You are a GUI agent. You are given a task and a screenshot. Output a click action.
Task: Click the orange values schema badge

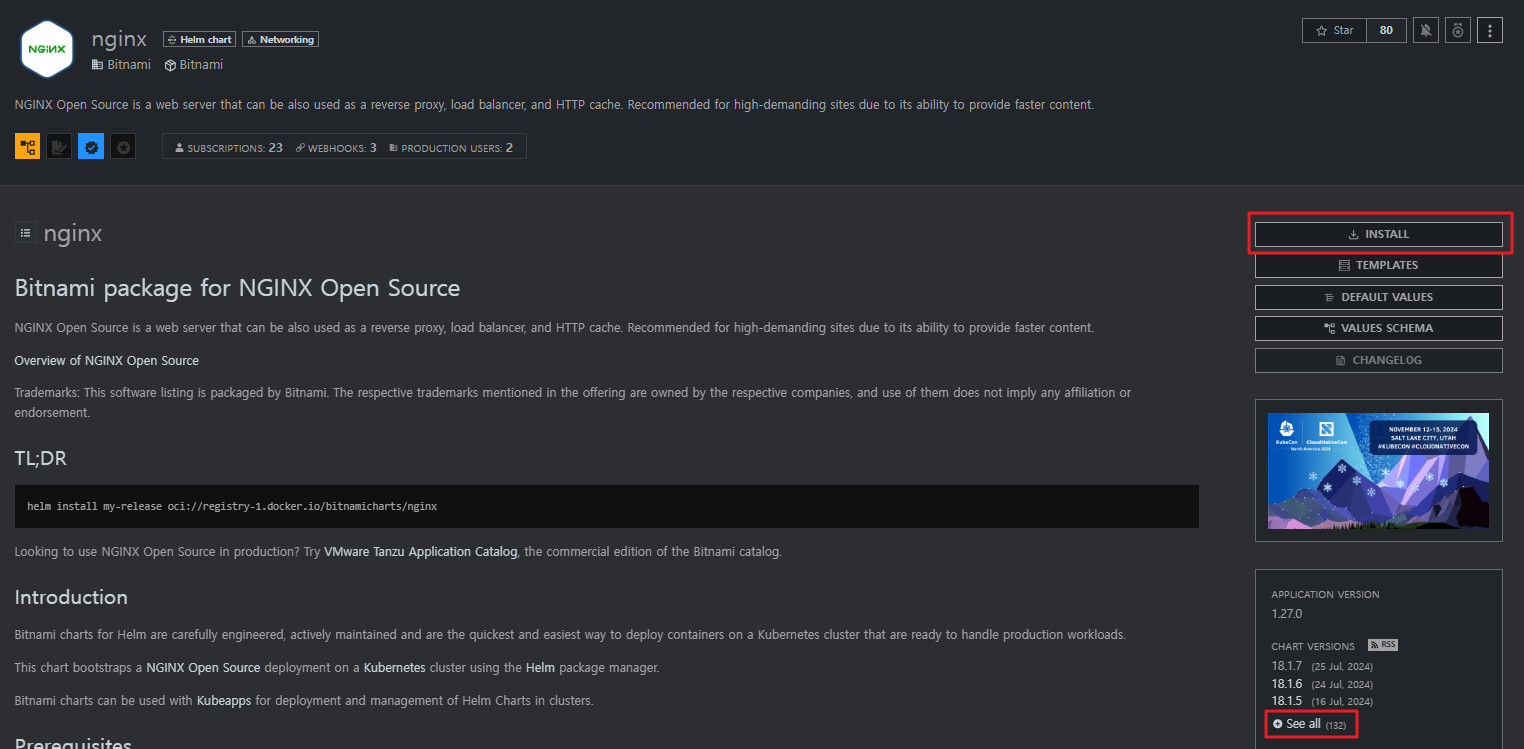[x=27, y=147]
